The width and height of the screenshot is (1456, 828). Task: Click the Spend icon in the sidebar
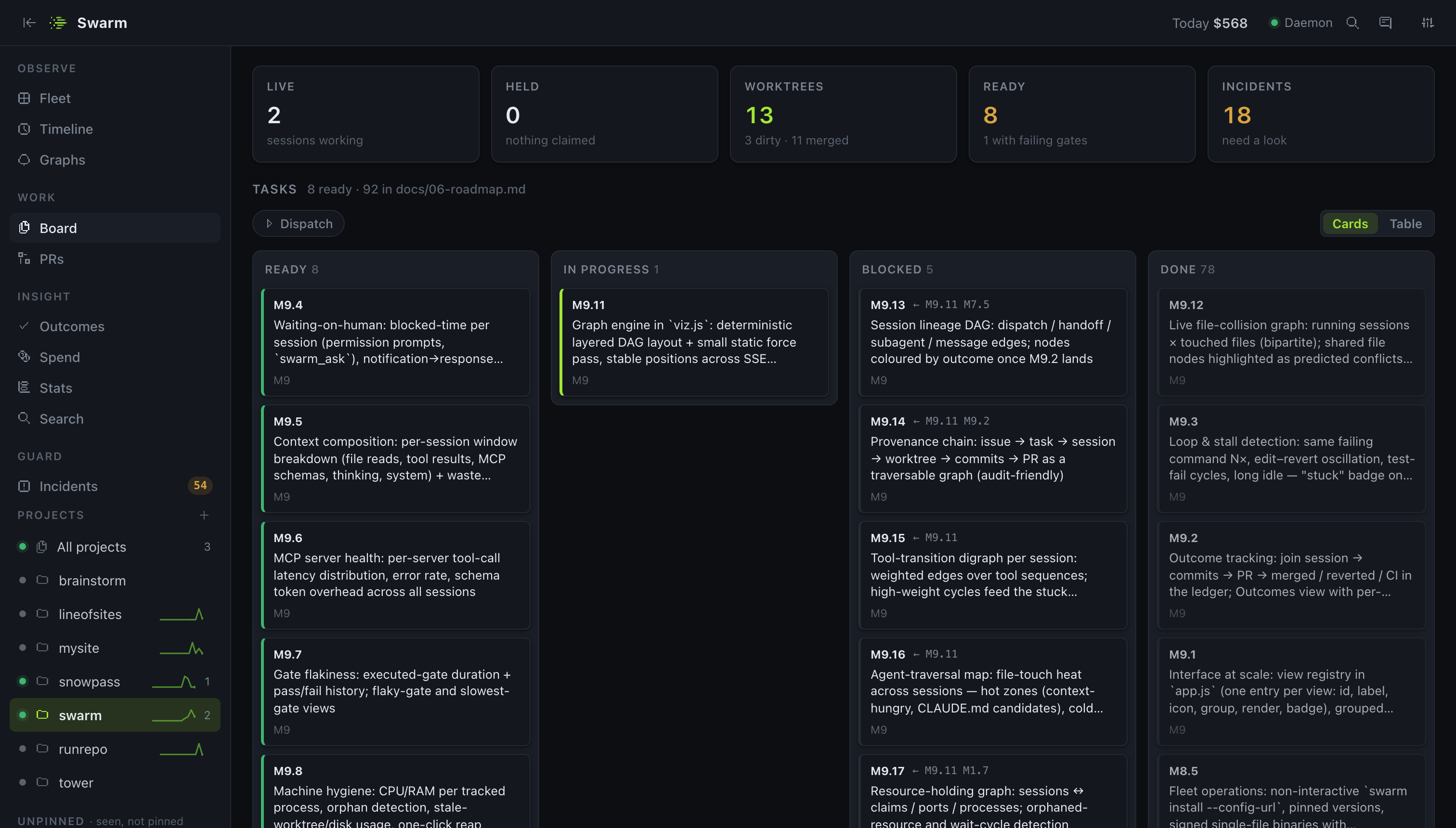point(24,357)
